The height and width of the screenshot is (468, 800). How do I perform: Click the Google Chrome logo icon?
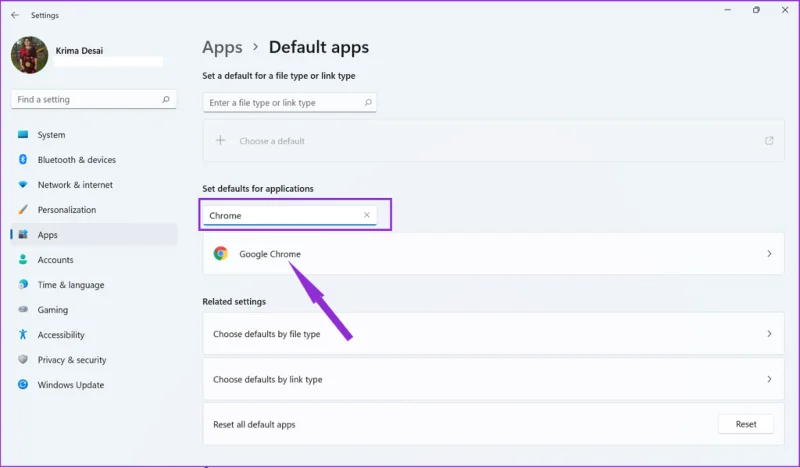coord(220,253)
